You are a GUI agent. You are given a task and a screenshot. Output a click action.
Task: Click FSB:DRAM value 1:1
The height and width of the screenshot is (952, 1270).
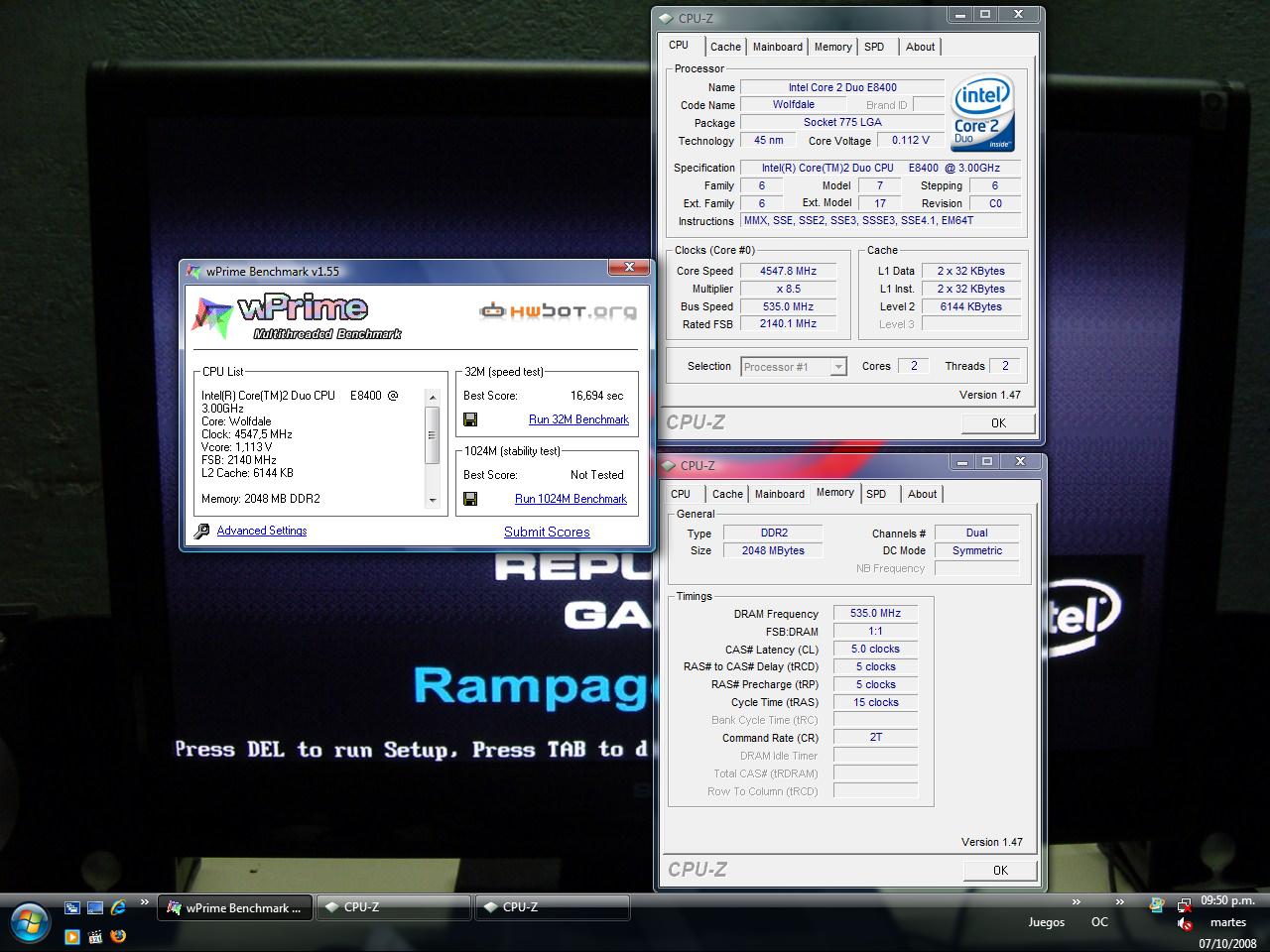[x=875, y=631]
